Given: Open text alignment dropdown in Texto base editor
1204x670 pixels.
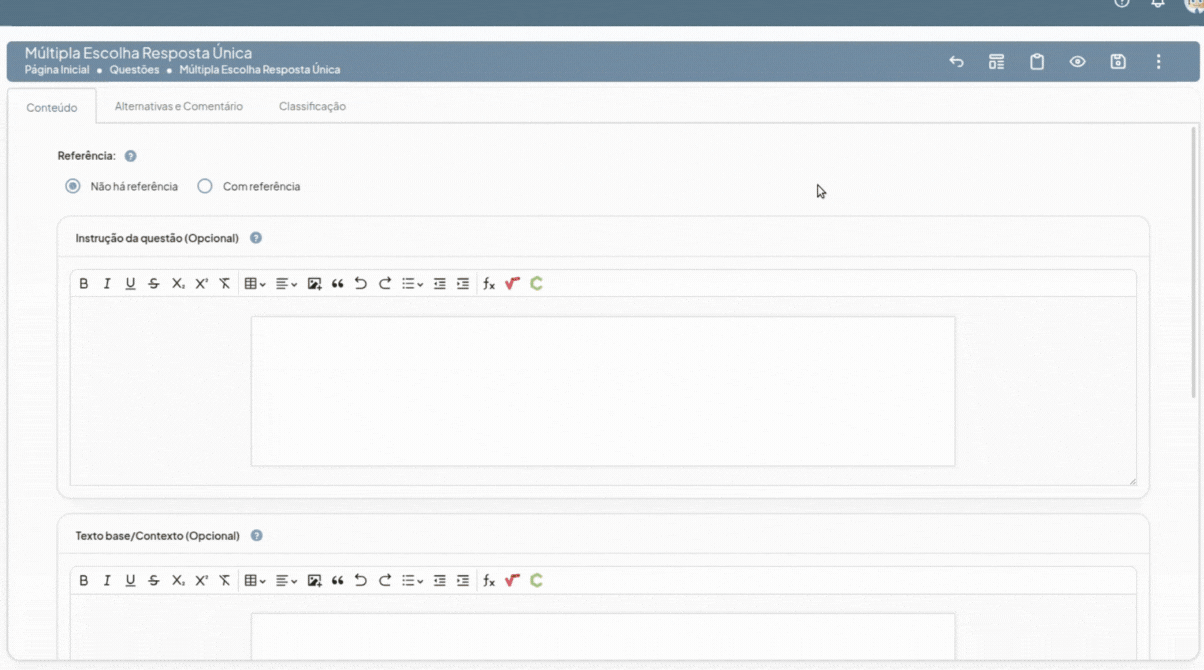Looking at the screenshot, I should tap(286, 581).
